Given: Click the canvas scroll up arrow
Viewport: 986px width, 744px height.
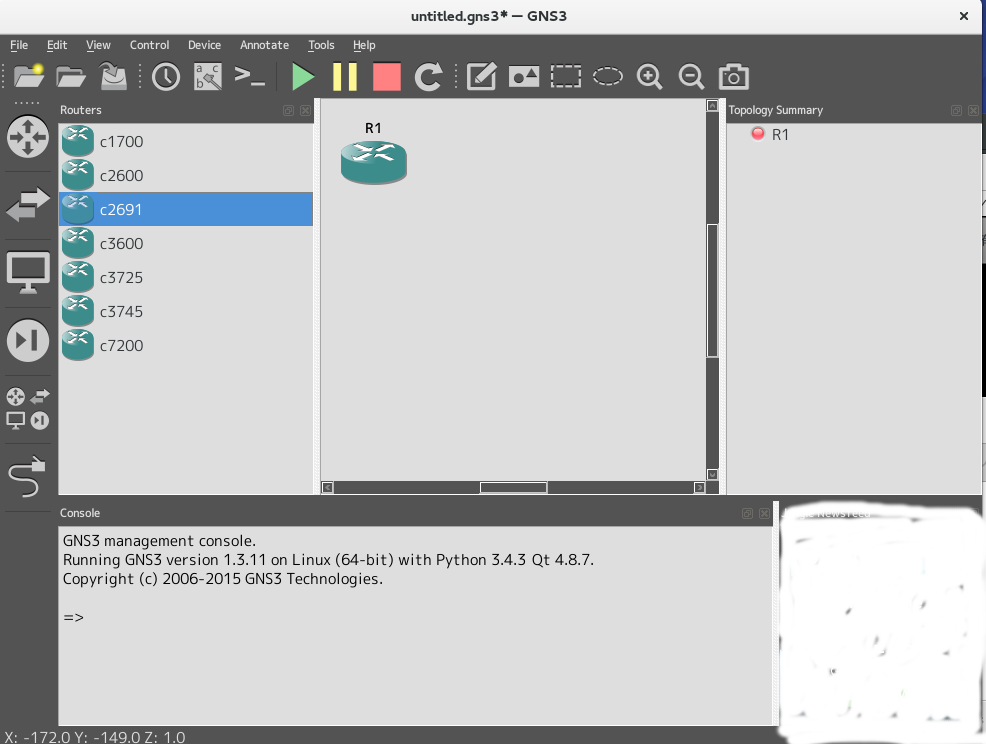Looking at the screenshot, I should pos(712,106).
